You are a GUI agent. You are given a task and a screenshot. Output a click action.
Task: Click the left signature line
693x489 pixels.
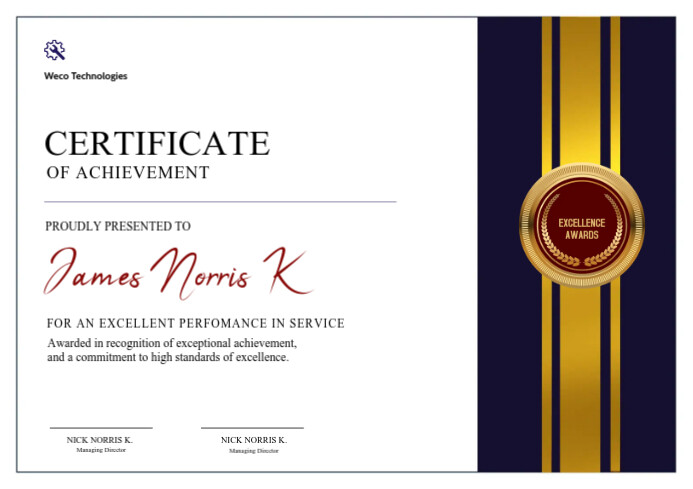[x=101, y=428]
